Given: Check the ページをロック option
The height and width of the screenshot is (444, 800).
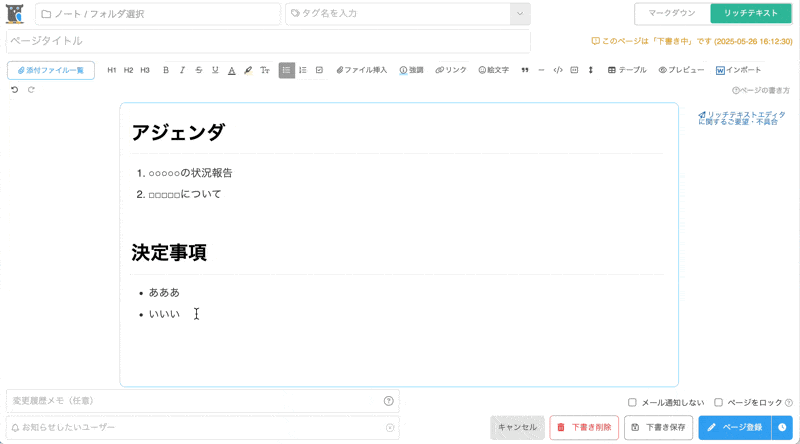Looking at the screenshot, I should [718, 402].
